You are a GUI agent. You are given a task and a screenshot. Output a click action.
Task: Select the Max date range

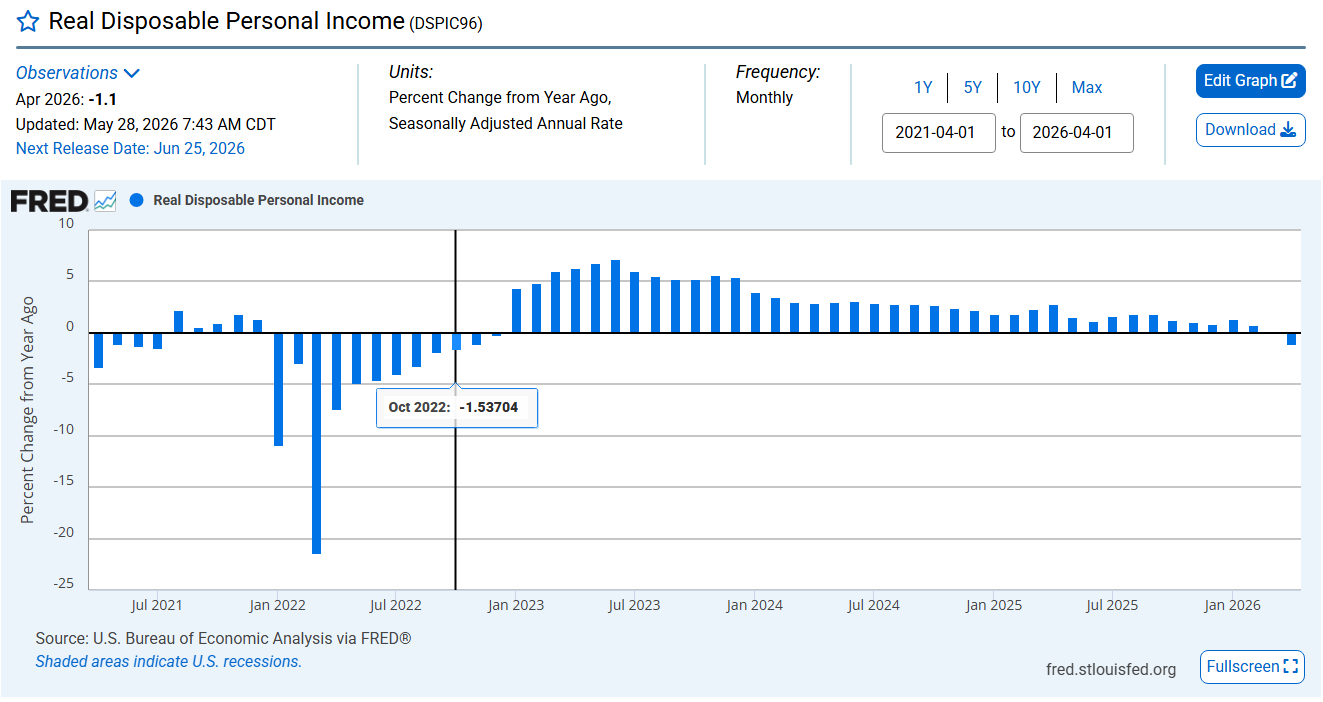1087,88
